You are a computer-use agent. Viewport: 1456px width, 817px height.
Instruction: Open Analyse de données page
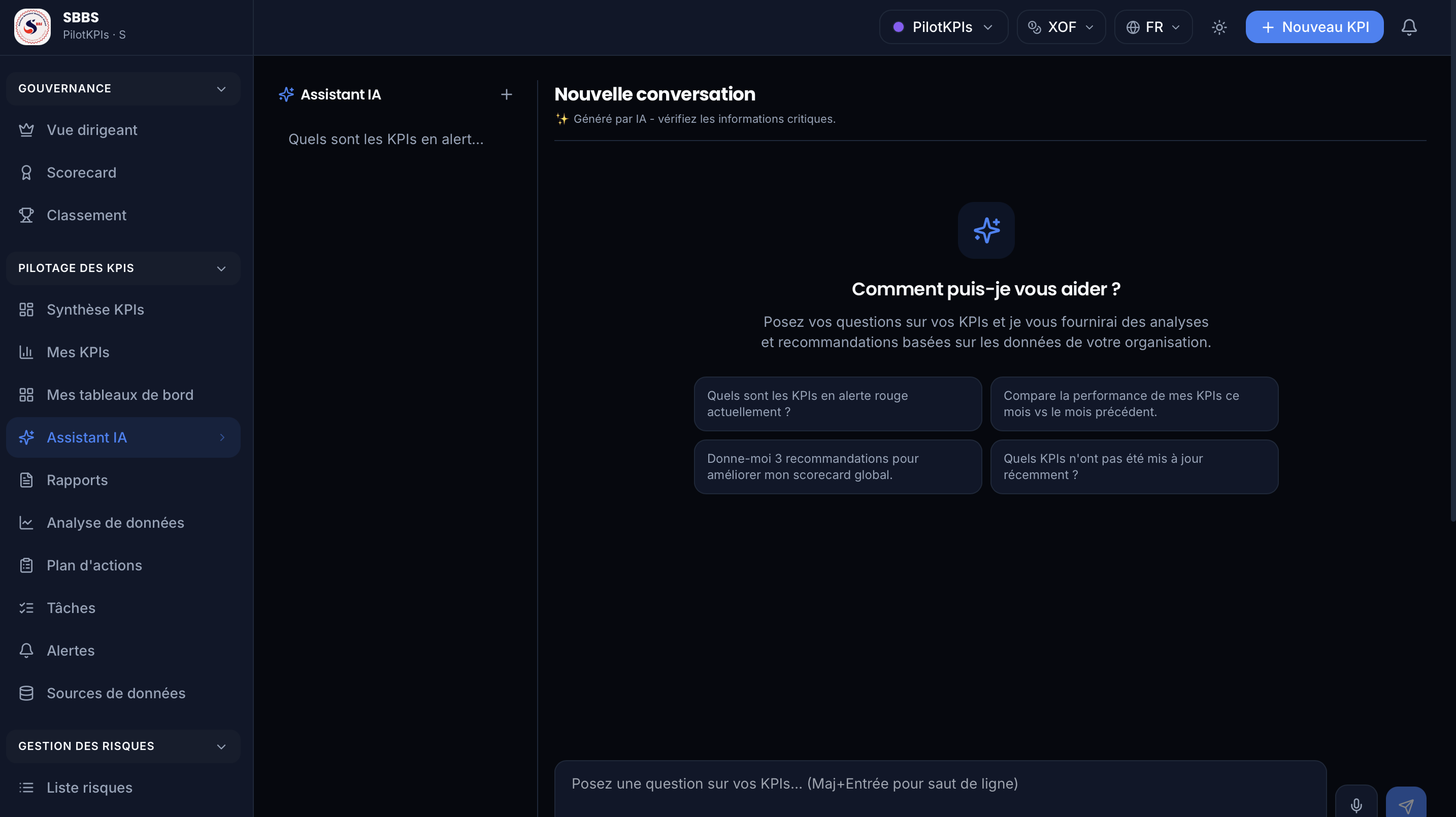[123, 523]
